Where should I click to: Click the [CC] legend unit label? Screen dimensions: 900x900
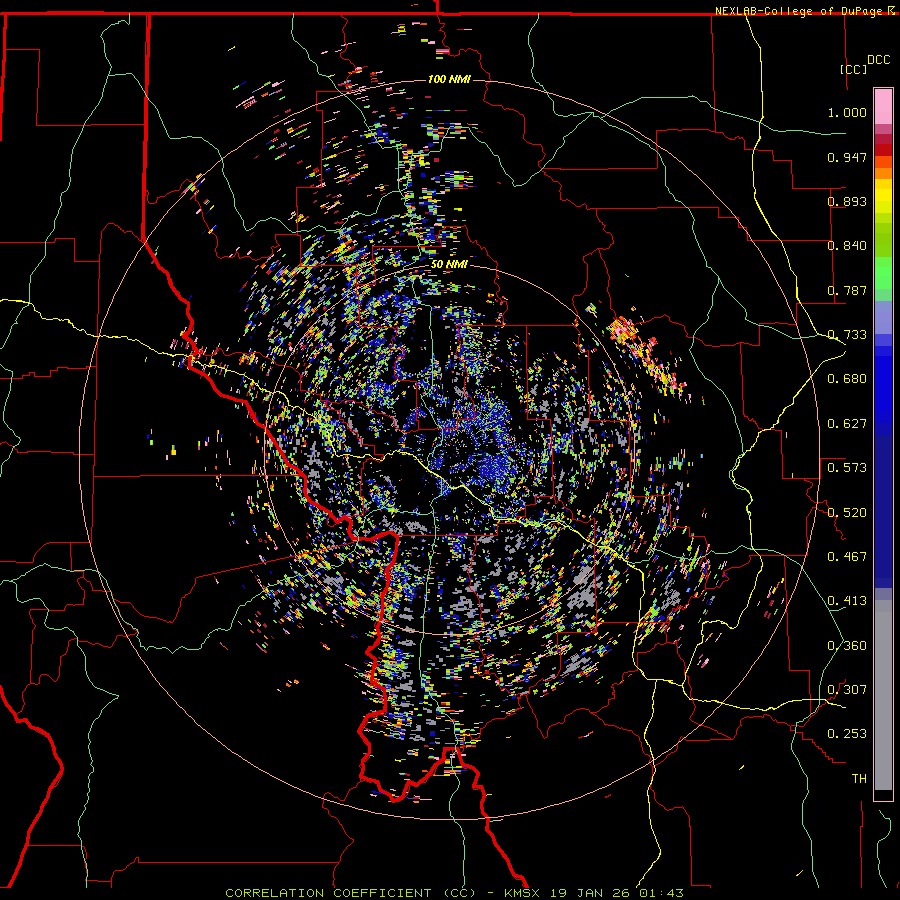pos(853,69)
